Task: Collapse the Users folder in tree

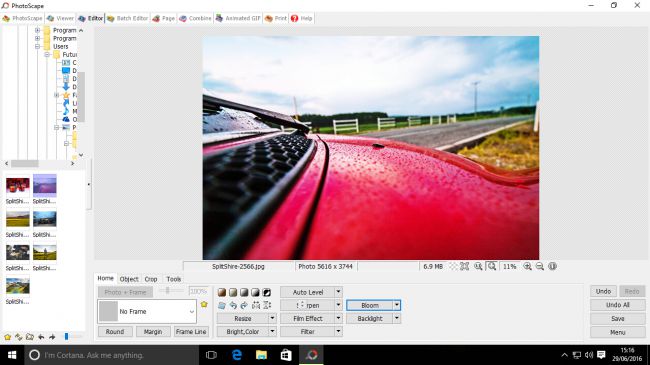Action: point(37,46)
